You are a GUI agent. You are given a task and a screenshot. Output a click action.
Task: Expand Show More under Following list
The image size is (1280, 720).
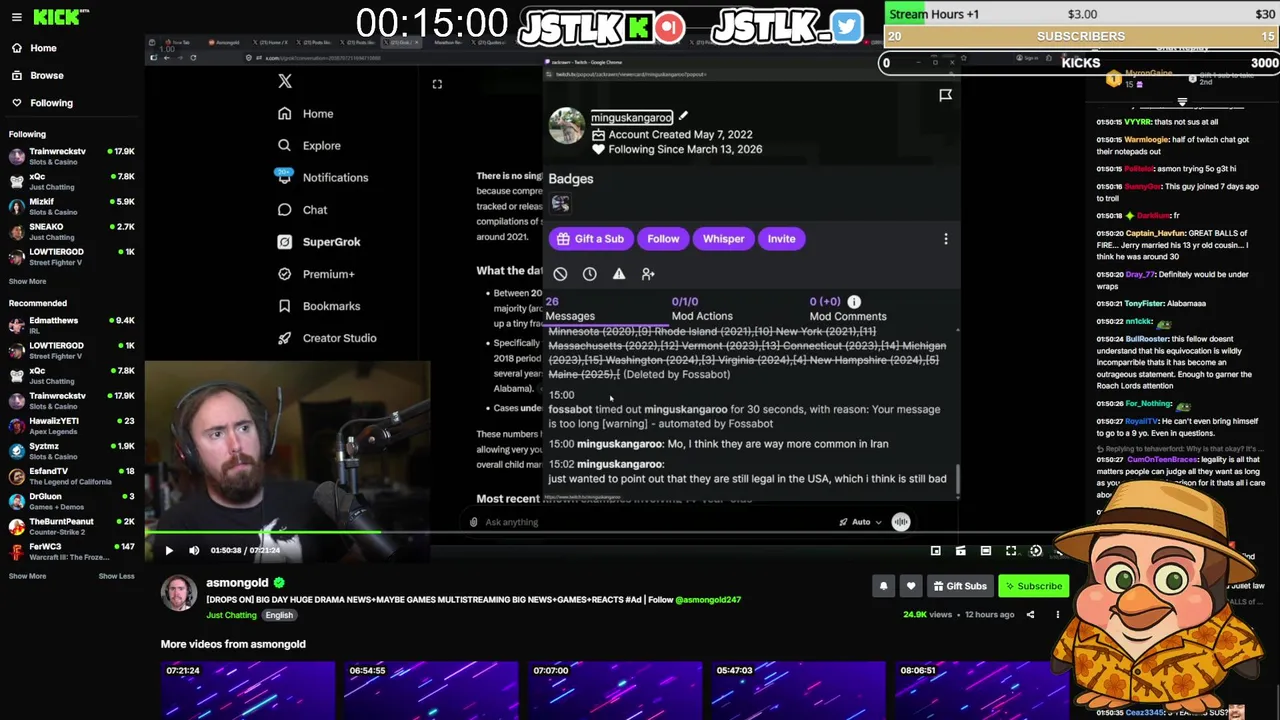tap(27, 281)
